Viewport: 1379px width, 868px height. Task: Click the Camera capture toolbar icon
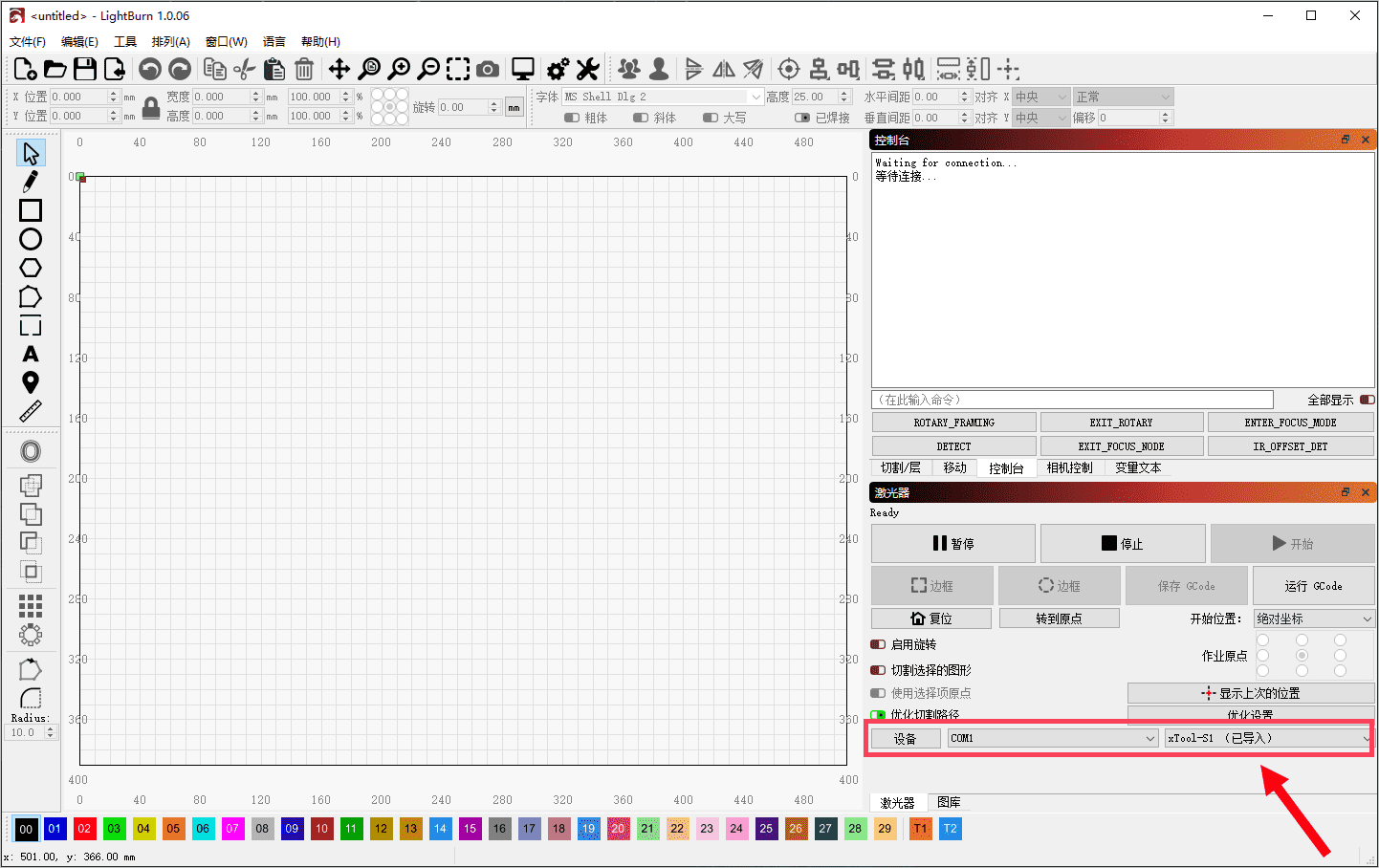(x=488, y=69)
